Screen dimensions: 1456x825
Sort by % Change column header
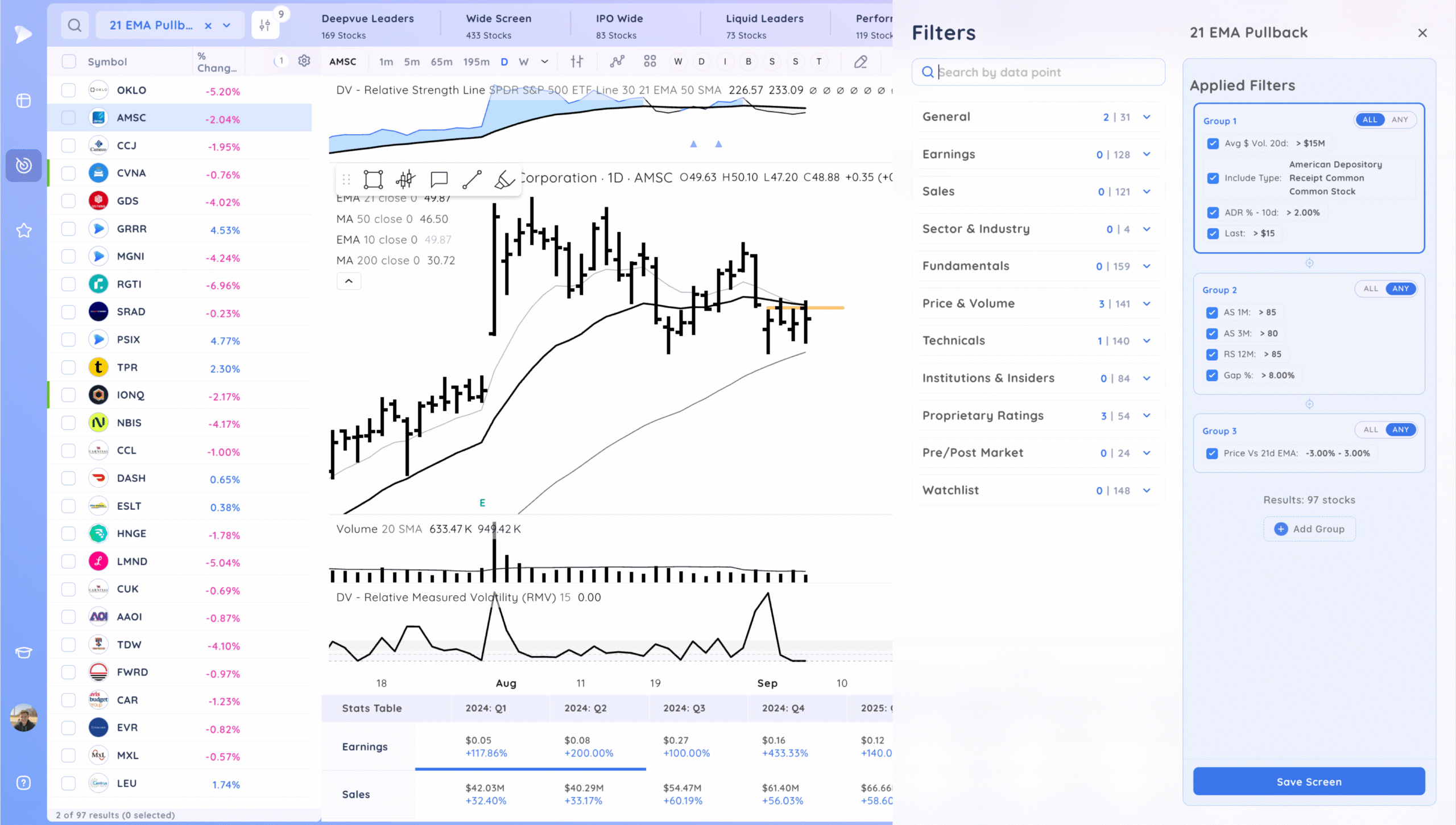click(217, 61)
